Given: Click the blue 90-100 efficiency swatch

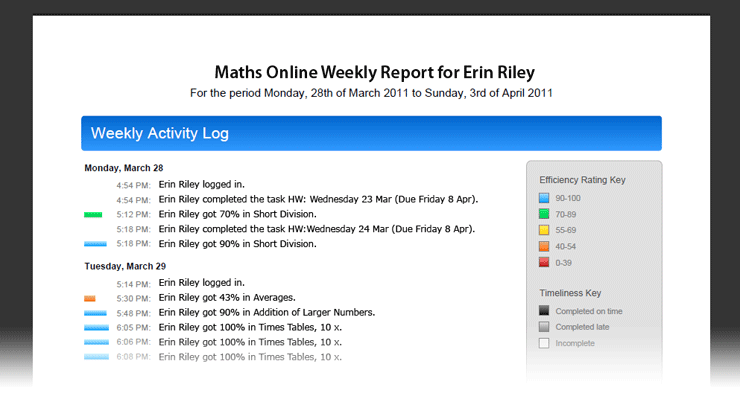Looking at the screenshot, I should click(x=544, y=198).
